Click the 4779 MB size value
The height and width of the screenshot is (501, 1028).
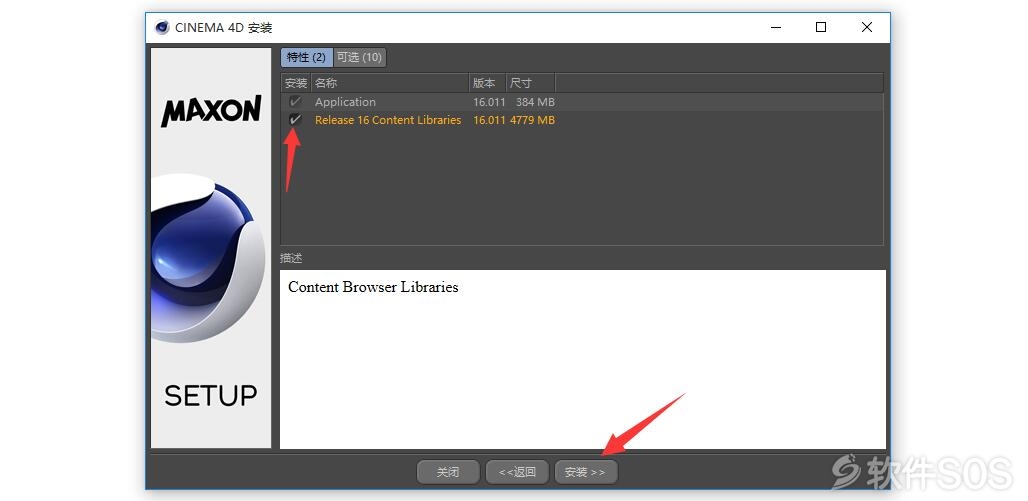[x=532, y=120]
